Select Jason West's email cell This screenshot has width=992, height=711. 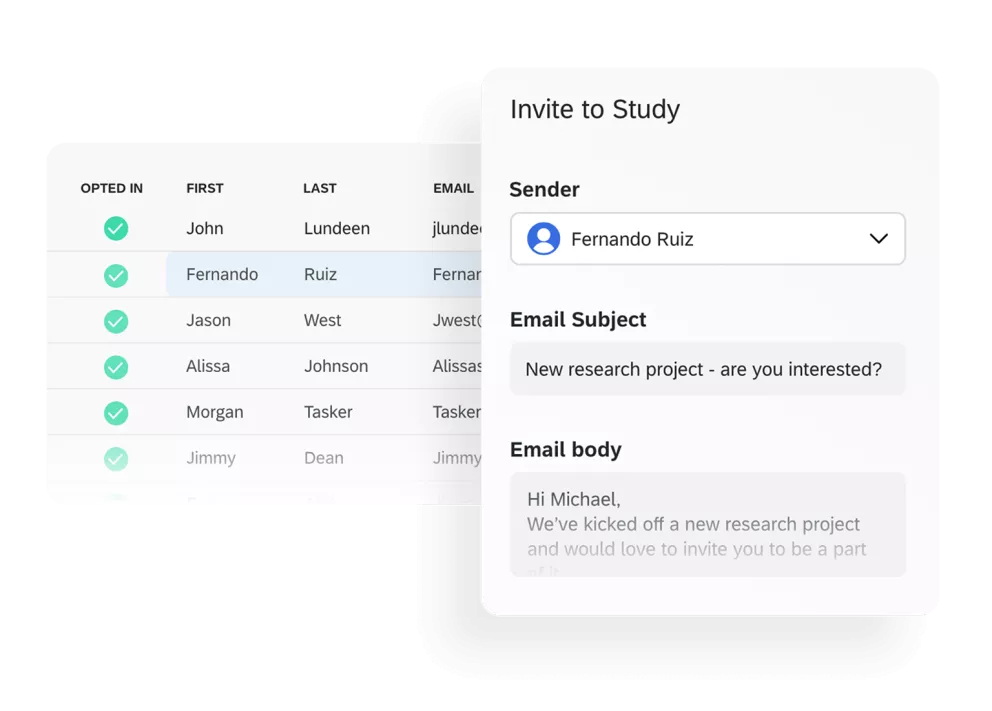(x=457, y=321)
